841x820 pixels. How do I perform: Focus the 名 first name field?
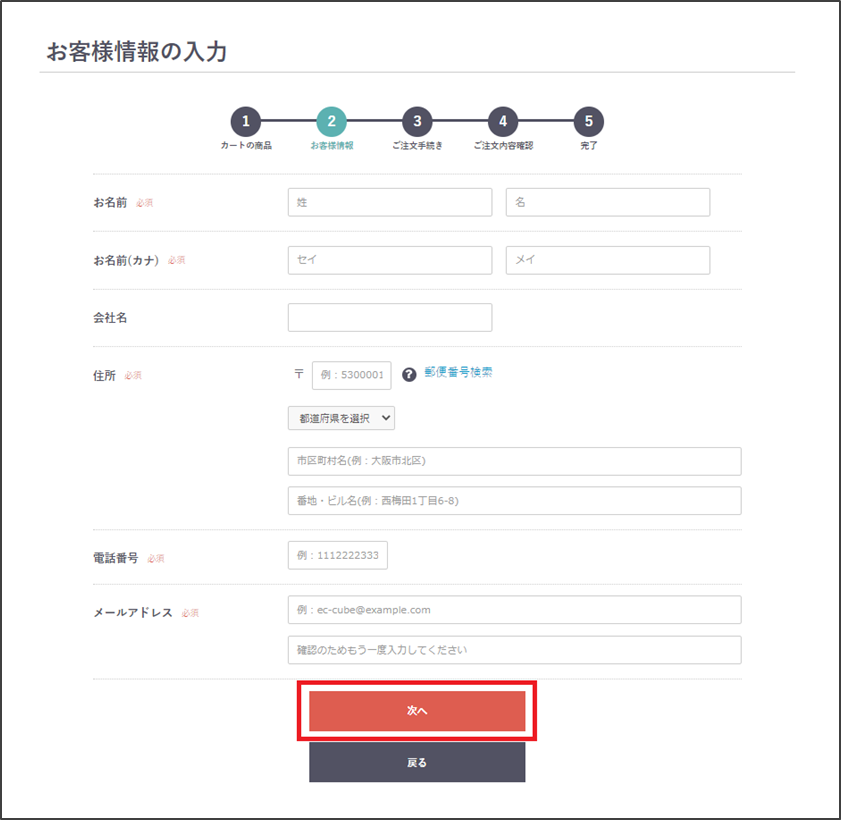click(608, 202)
